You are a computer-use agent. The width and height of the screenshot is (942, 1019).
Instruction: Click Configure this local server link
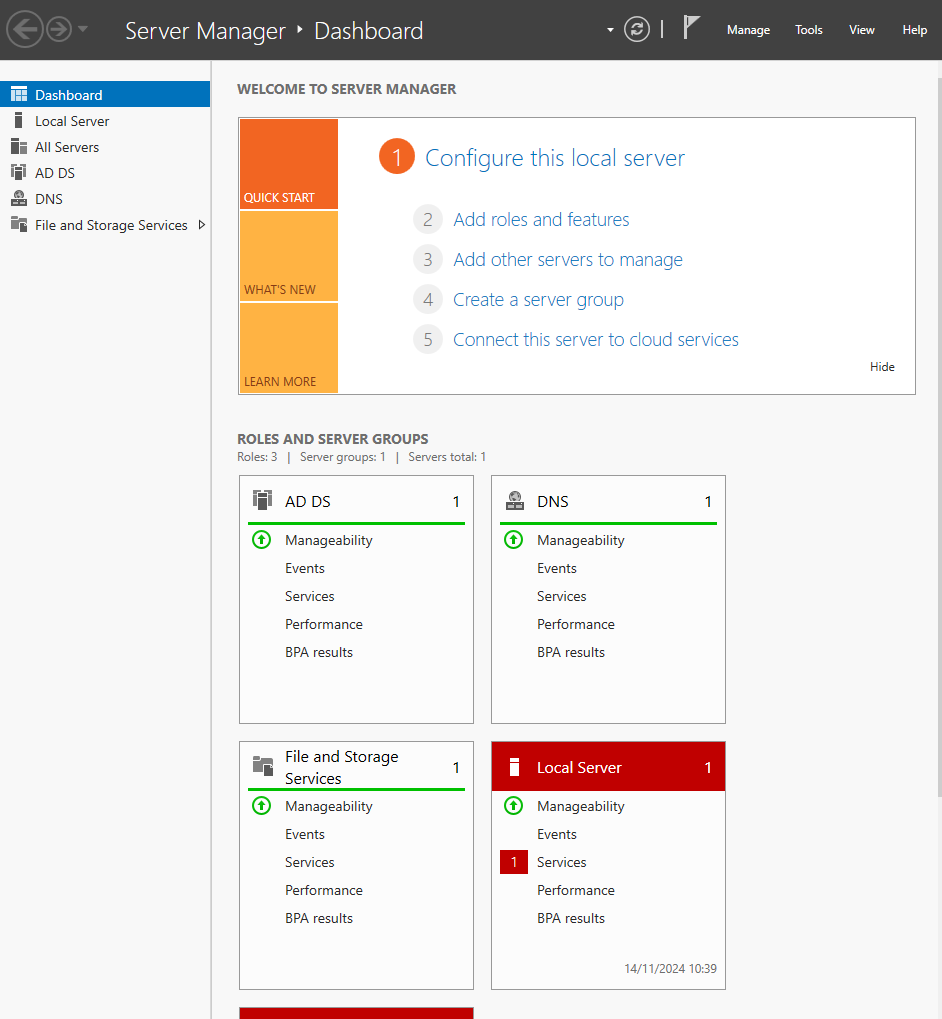(555, 158)
